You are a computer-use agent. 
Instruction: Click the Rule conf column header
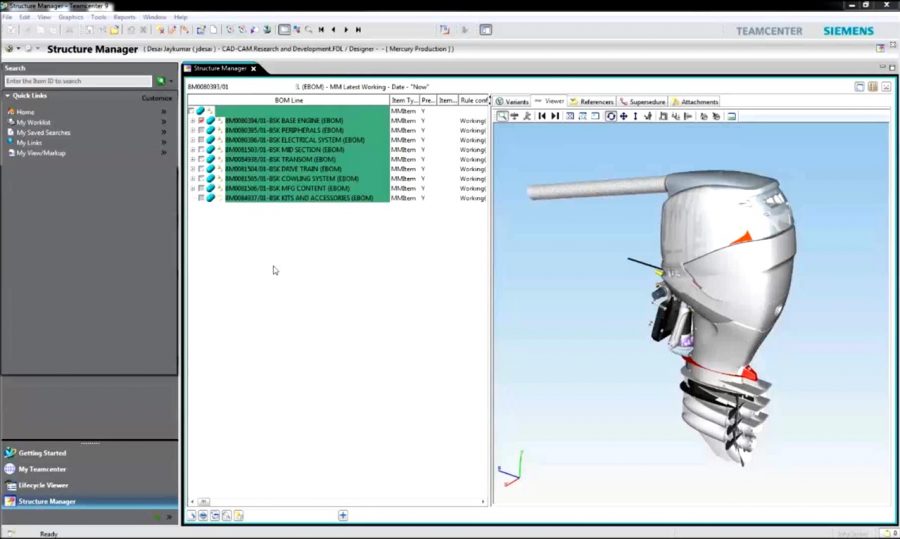coord(474,100)
